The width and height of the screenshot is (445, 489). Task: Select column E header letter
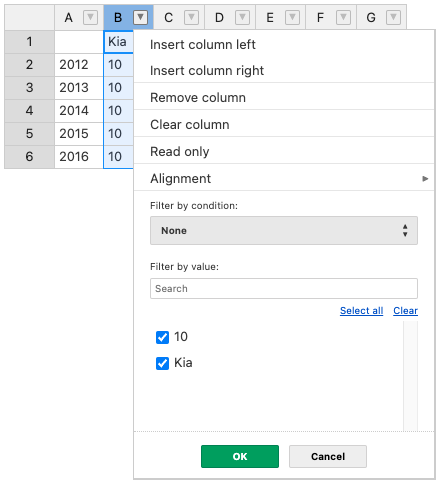[x=270, y=17]
